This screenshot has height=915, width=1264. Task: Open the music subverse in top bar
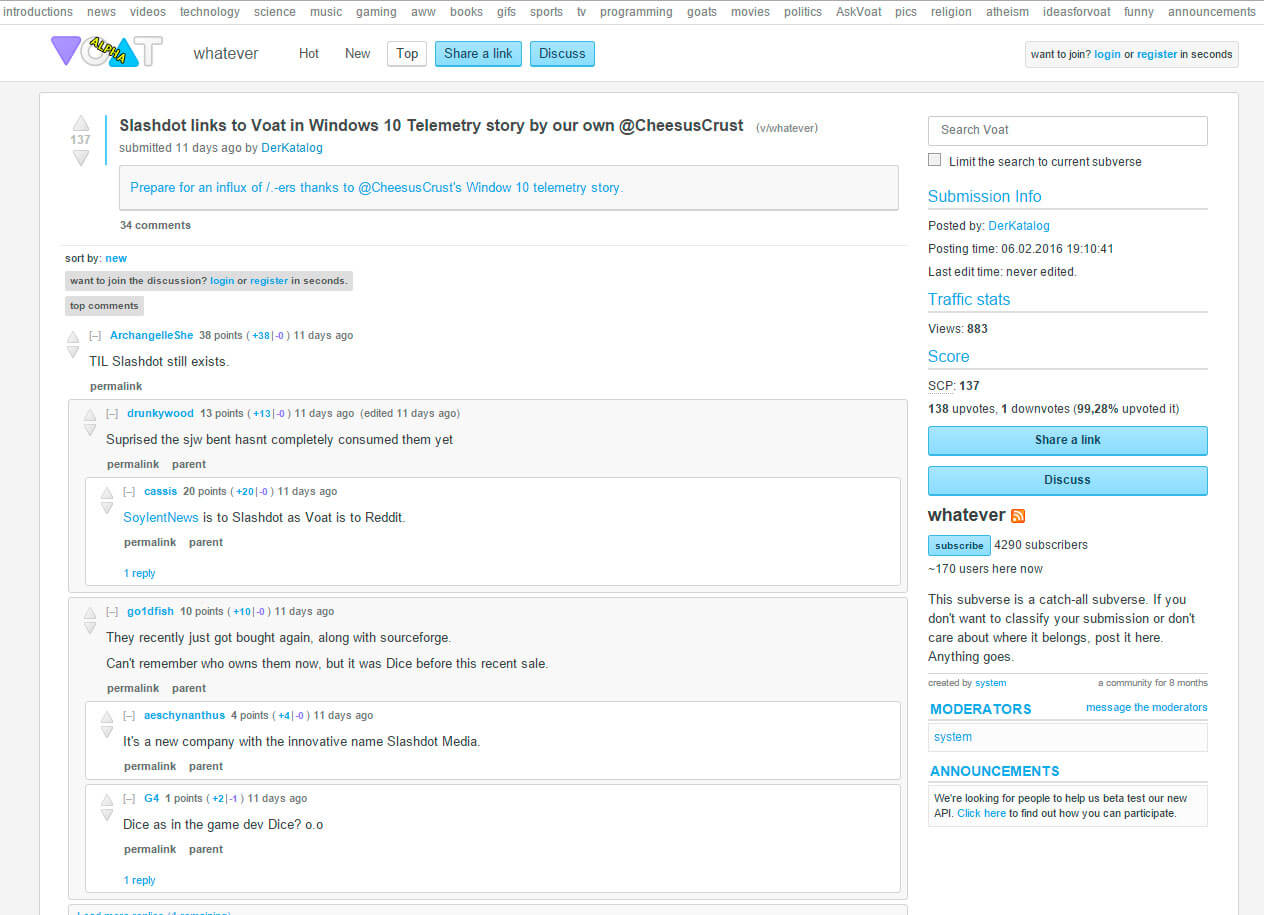coord(326,12)
